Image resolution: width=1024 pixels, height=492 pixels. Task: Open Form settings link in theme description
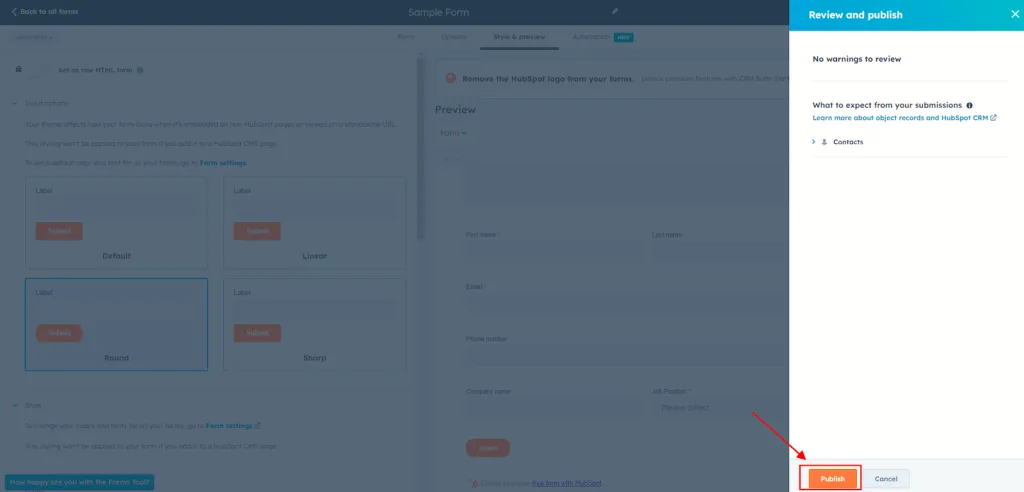(x=223, y=163)
